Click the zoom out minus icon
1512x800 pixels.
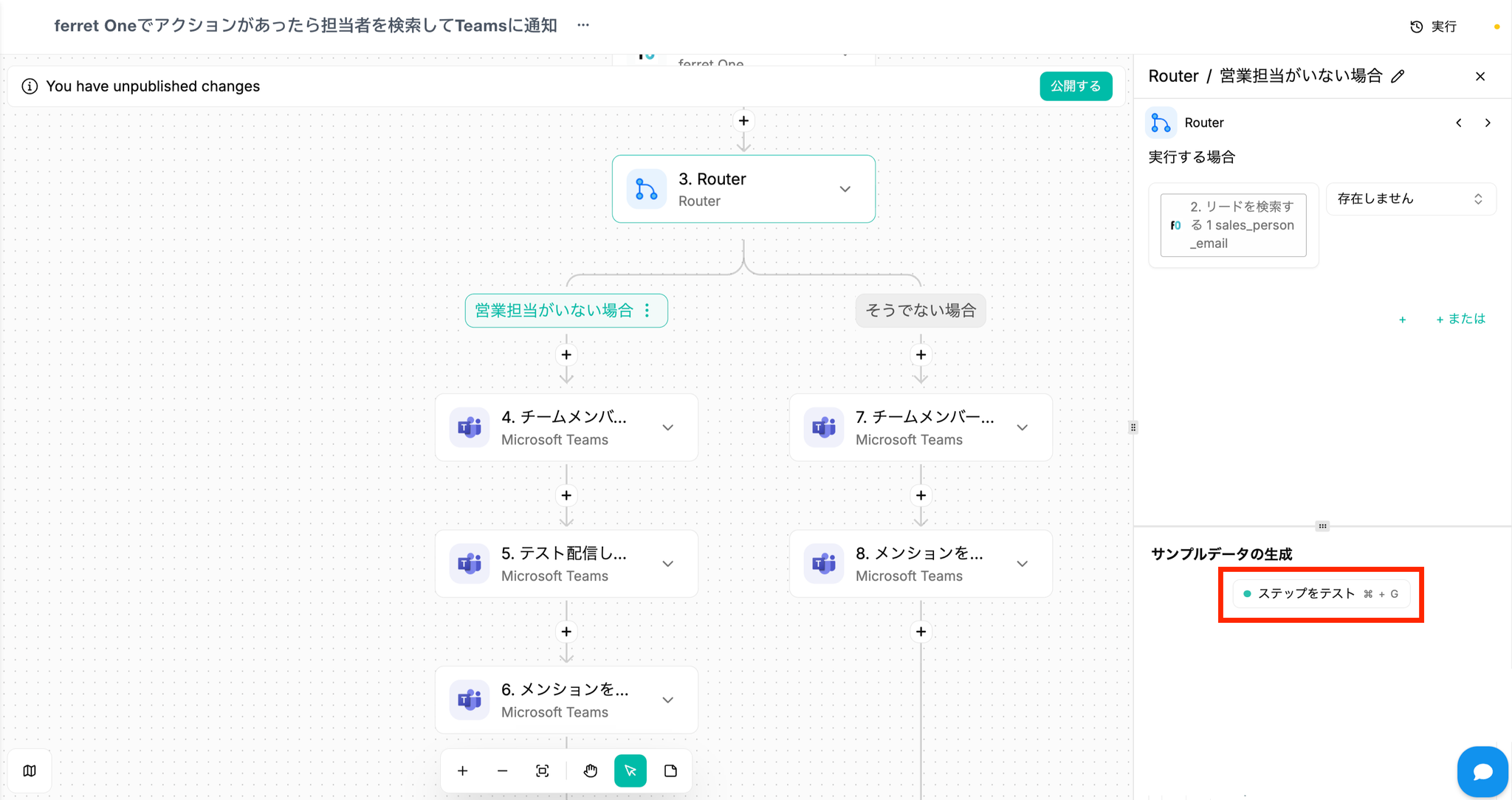(503, 770)
